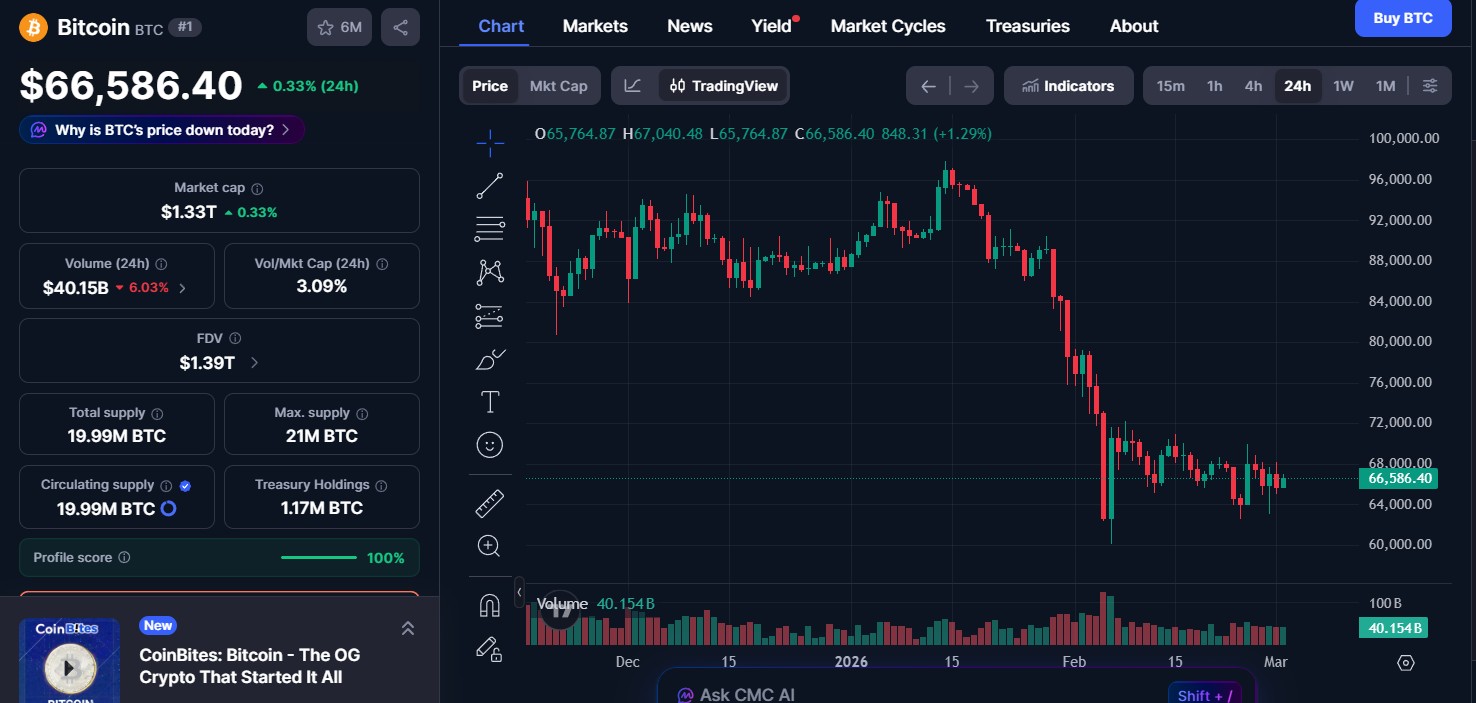Open the Indicators panel

pyautogui.click(x=1068, y=85)
